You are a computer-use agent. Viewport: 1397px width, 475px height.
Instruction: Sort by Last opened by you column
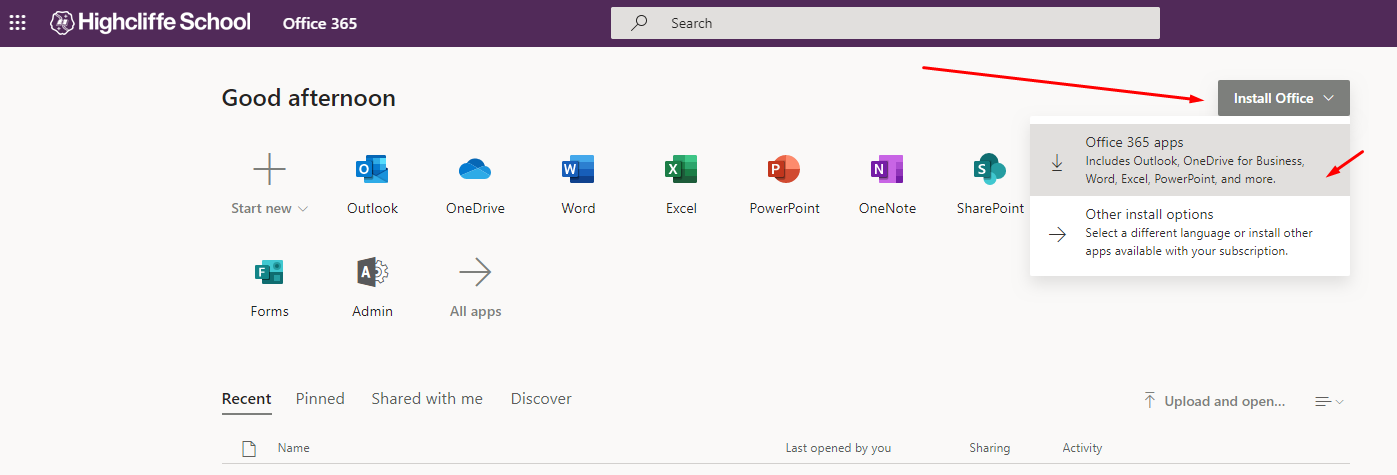point(838,448)
